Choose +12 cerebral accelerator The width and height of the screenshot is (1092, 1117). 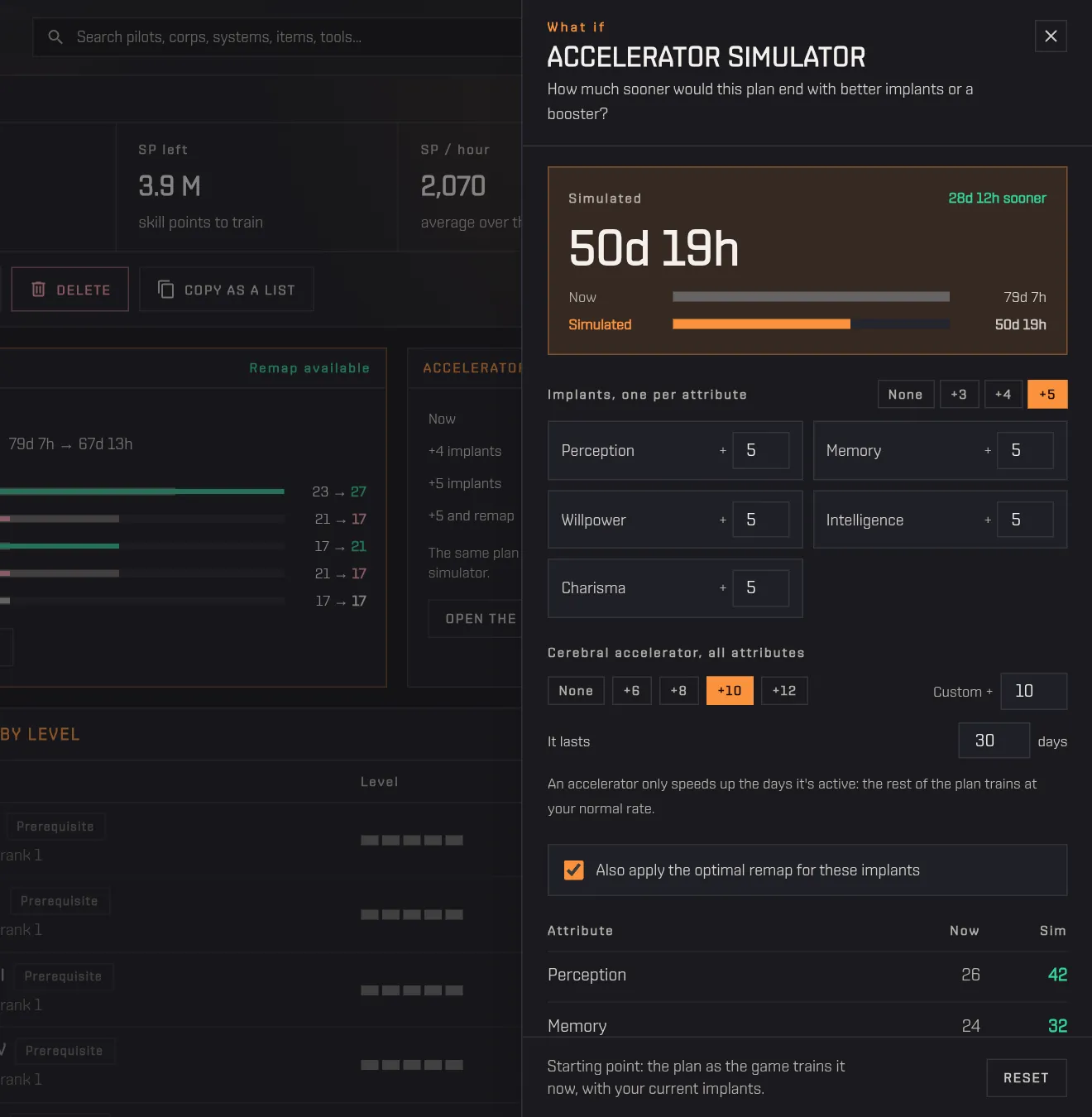coord(784,691)
